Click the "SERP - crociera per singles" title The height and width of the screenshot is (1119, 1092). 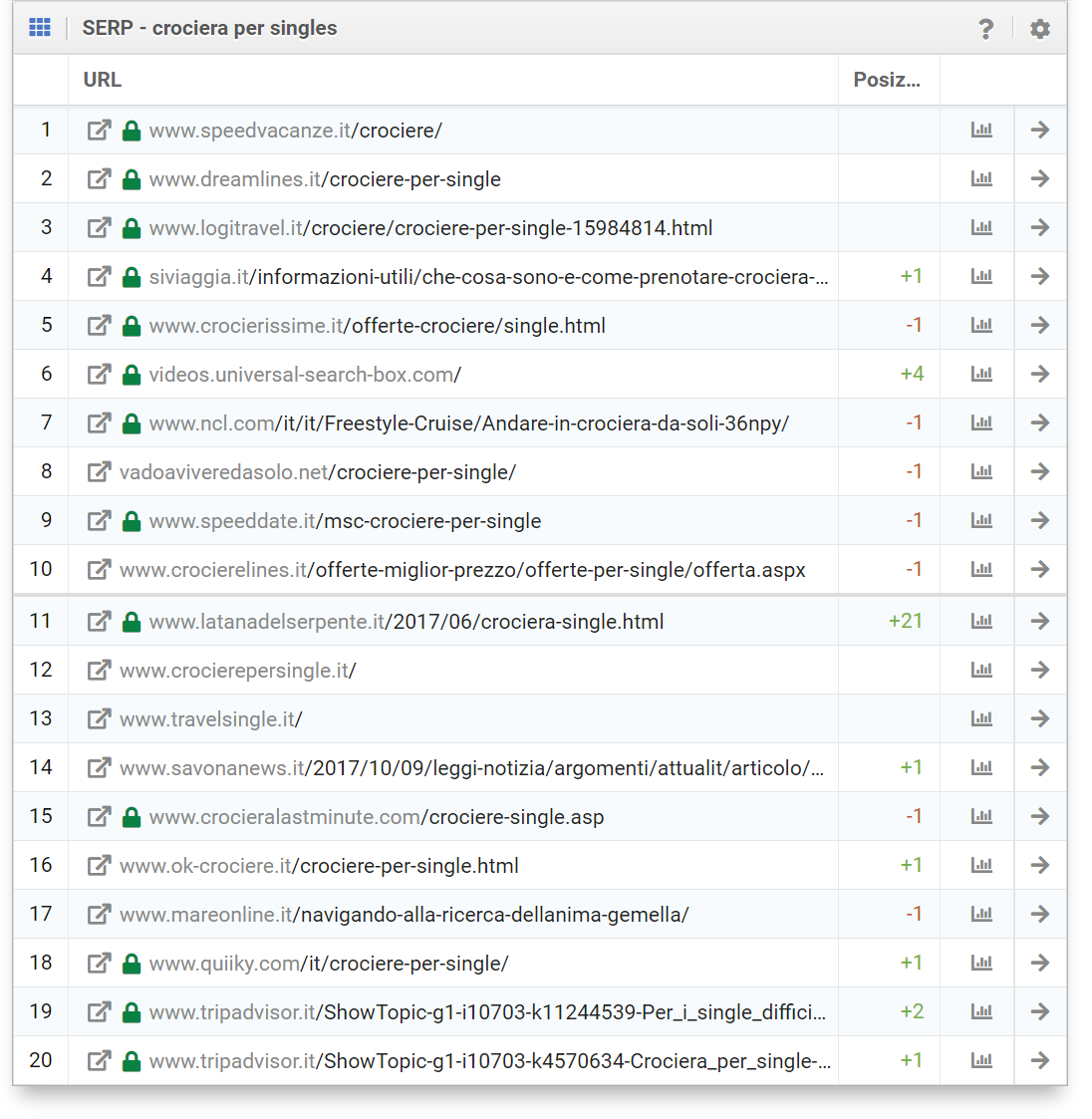coord(209,28)
